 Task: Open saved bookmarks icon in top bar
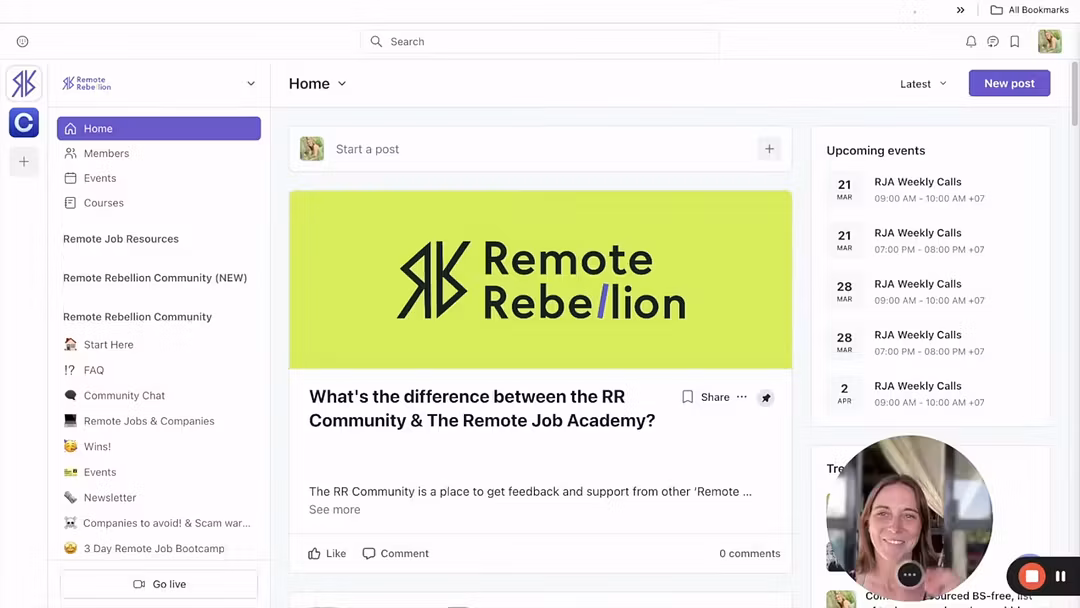click(1014, 42)
